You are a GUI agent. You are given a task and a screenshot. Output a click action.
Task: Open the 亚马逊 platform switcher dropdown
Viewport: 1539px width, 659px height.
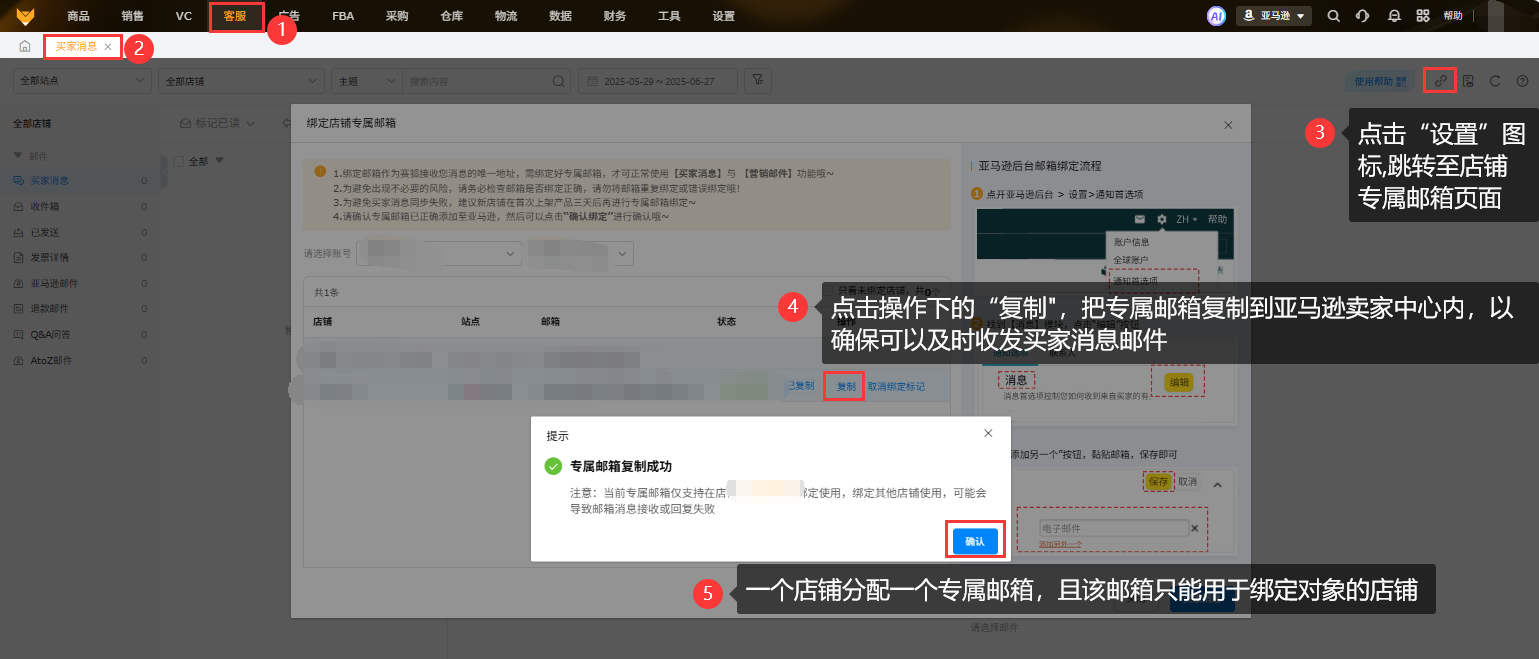1274,16
